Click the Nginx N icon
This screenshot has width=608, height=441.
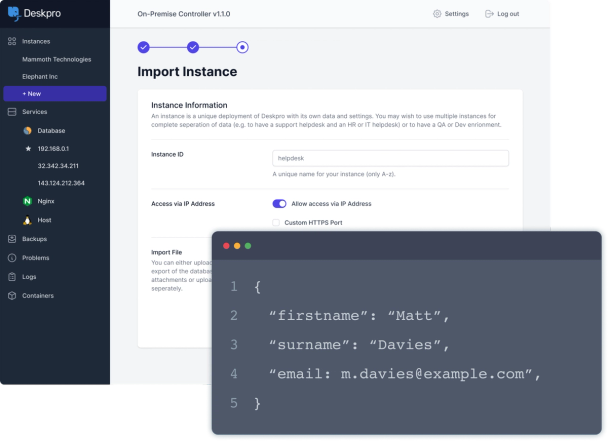27,201
